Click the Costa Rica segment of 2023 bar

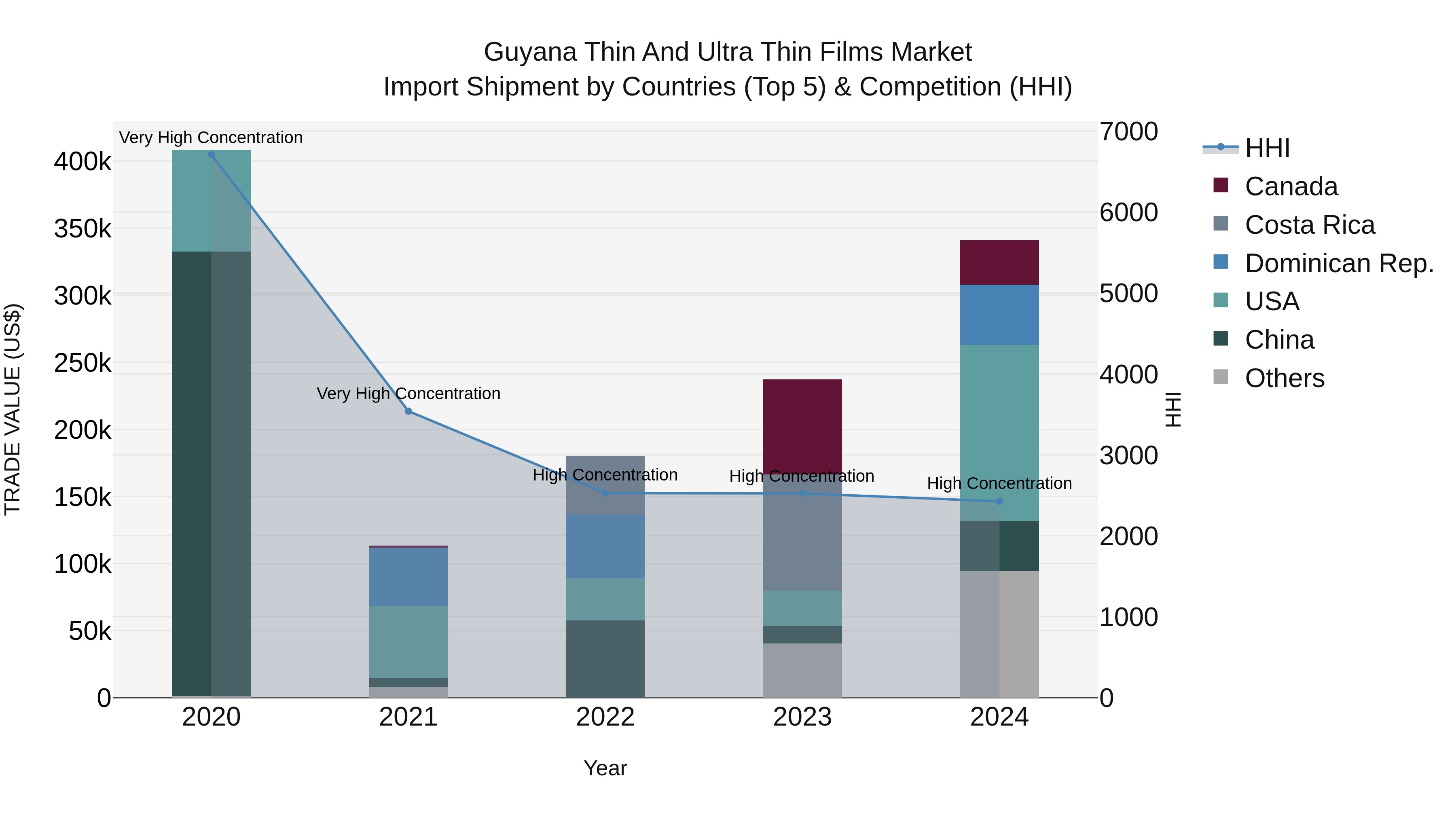pyautogui.click(x=802, y=532)
